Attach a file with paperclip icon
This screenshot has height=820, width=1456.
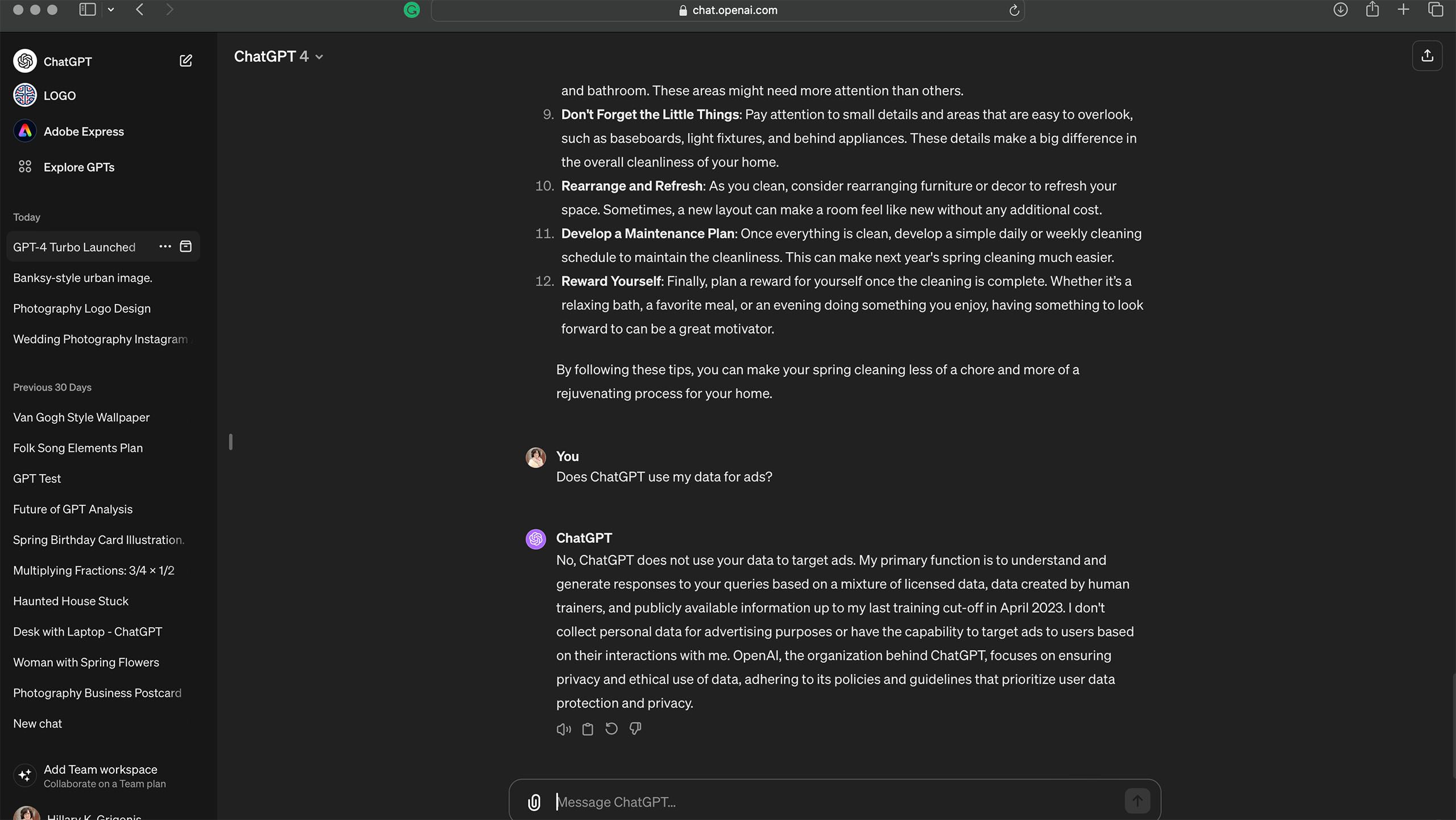point(534,802)
